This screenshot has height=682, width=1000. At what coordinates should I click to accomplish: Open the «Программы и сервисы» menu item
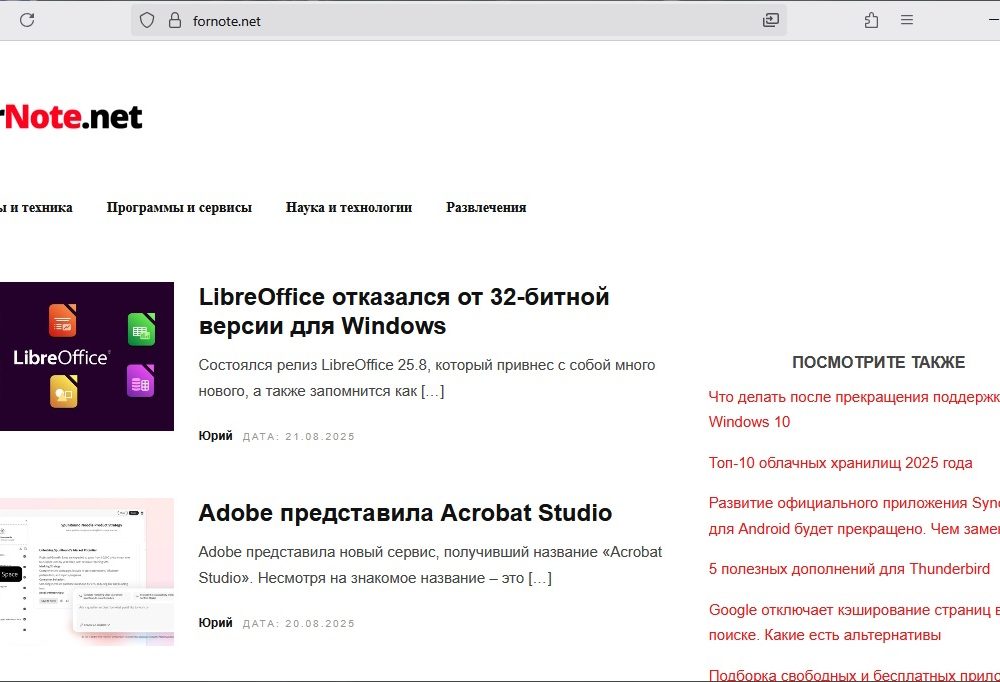[179, 208]
